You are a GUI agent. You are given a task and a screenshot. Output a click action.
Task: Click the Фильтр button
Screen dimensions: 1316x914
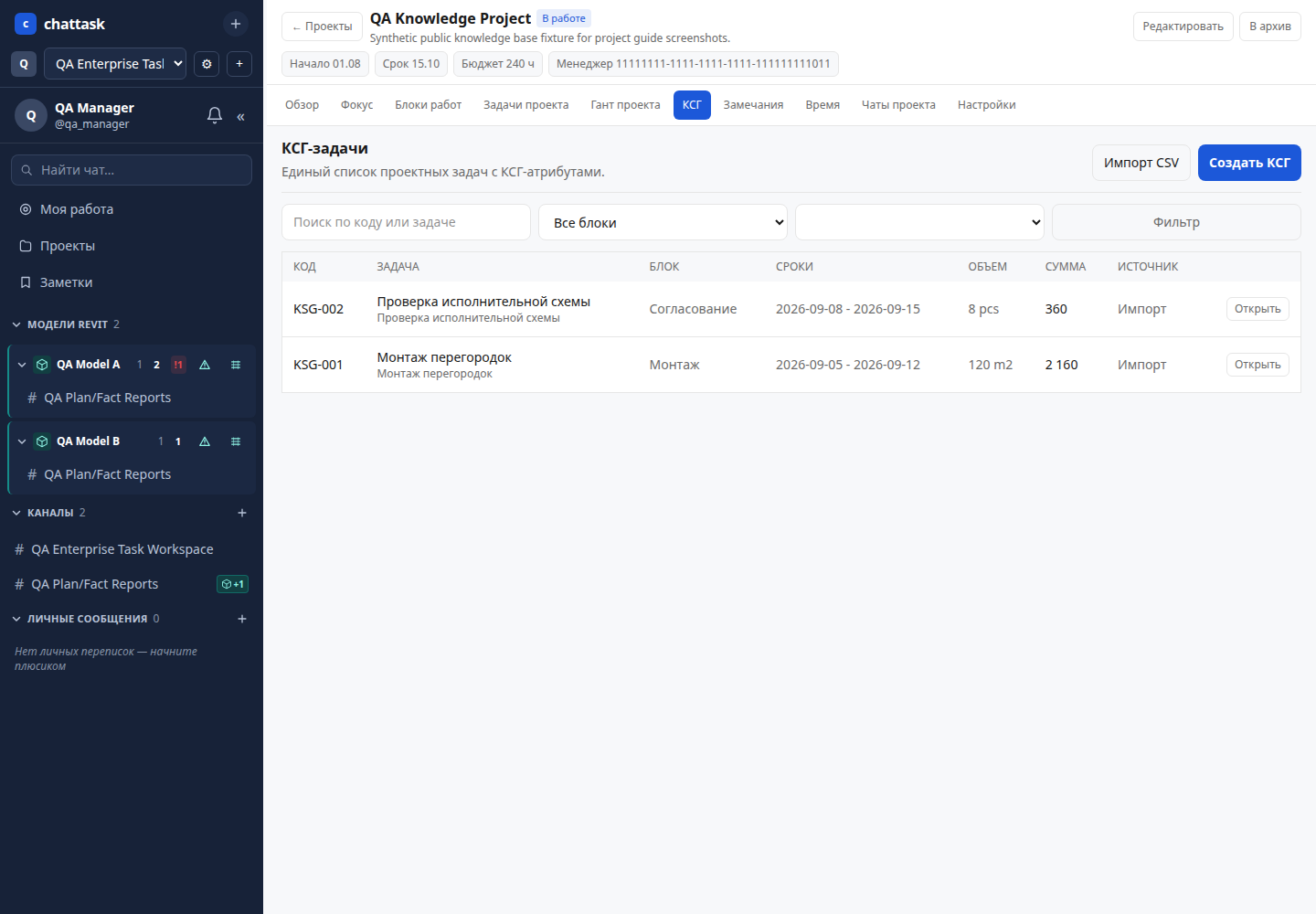click(x=1176, y=222)
